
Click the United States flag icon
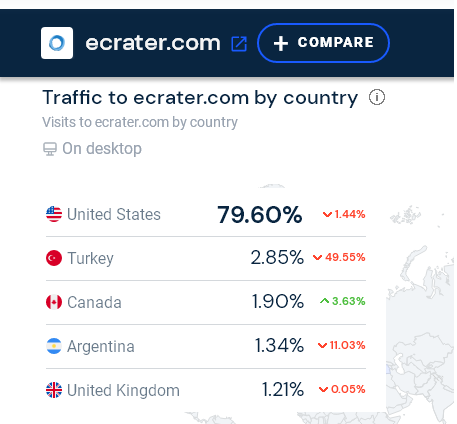54,214
